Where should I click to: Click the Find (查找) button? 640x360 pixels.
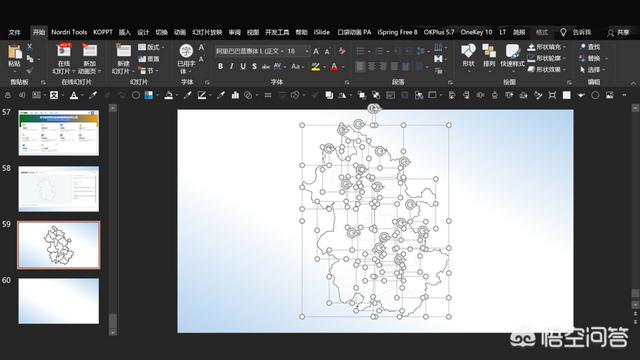[x=589, y=47]
